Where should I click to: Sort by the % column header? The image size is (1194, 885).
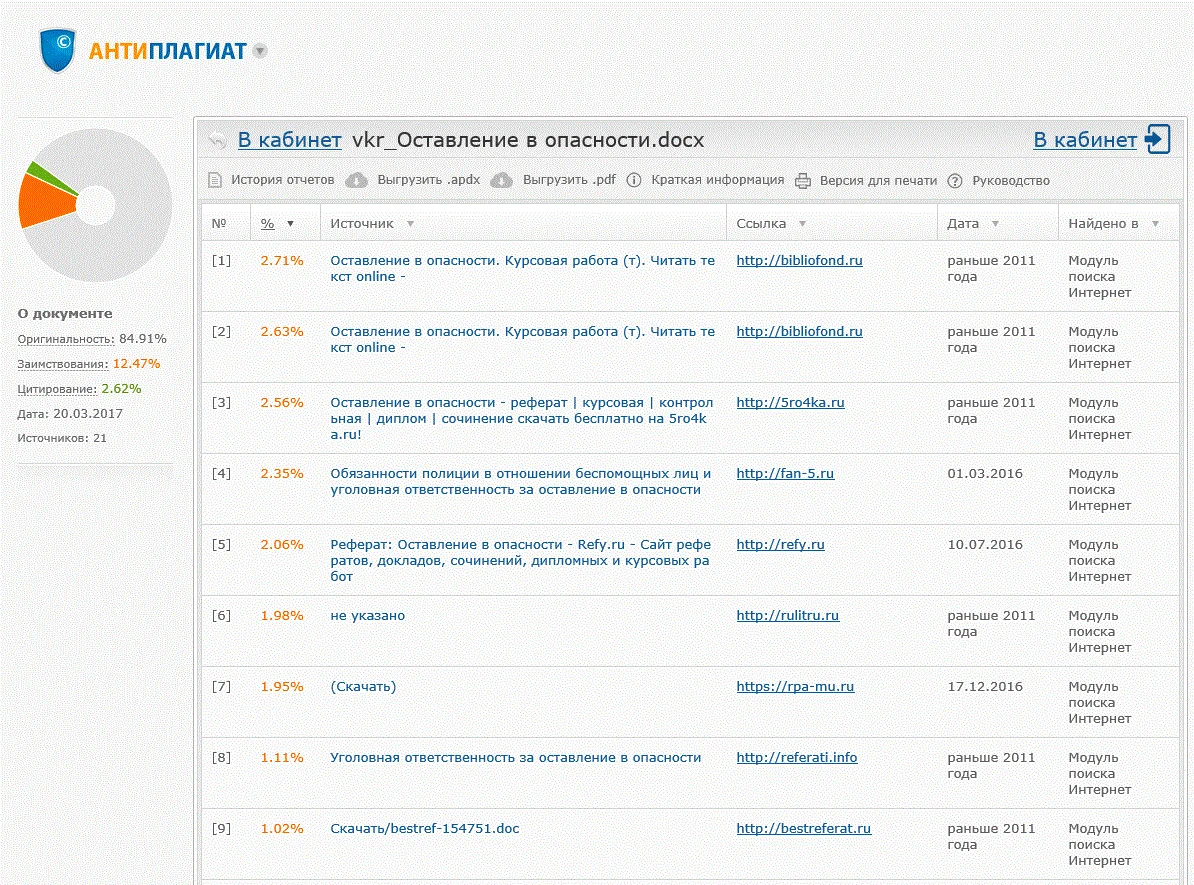pyautogui.click(x=268, y=224)
